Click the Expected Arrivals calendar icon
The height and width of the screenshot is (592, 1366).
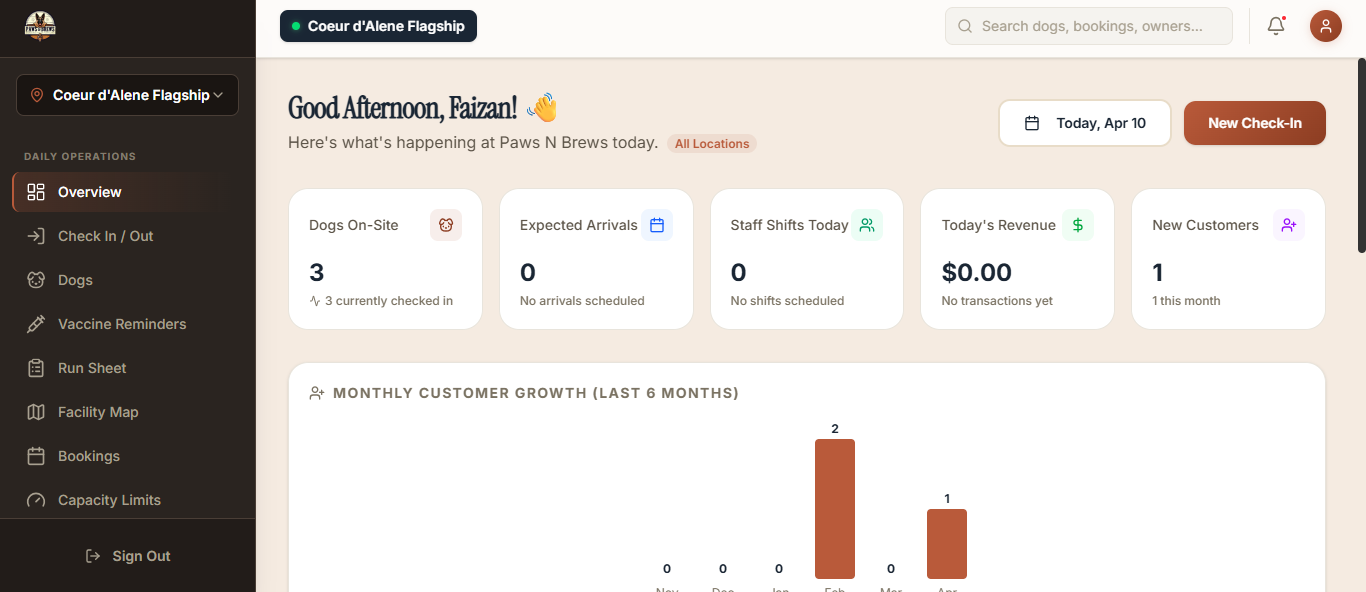(x=657, y=225)
